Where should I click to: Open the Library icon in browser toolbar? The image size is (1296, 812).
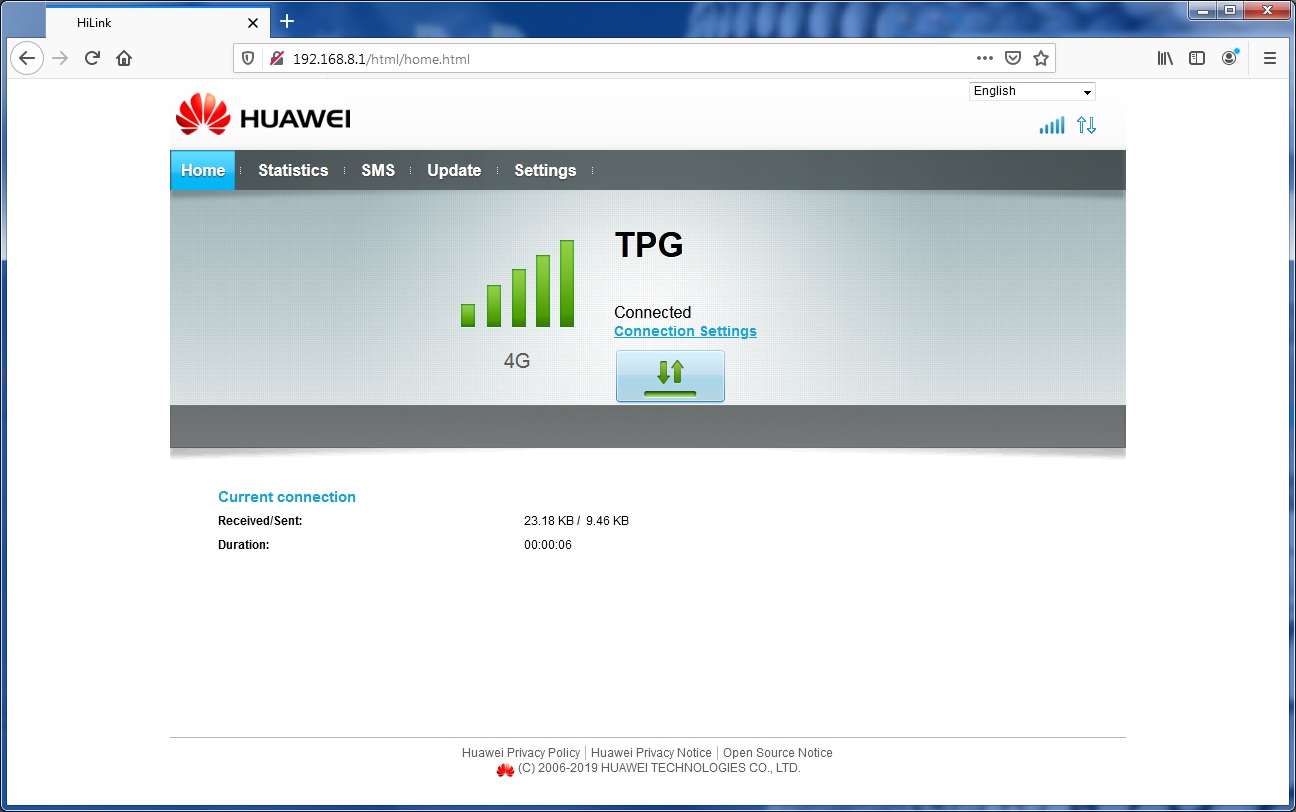[x=1164, y=58]
